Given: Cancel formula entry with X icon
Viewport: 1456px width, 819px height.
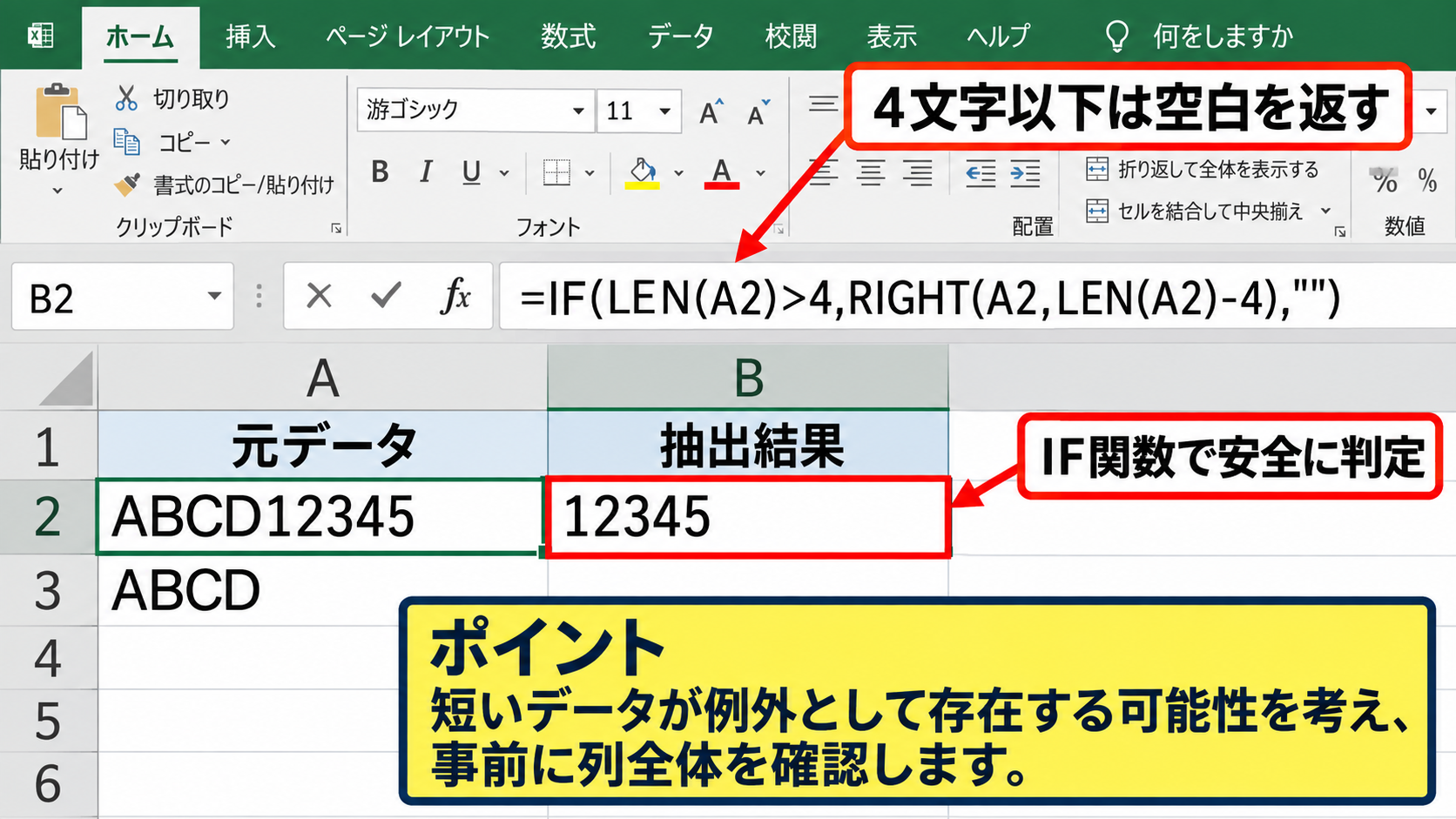Looking at the screenshot, I should tap(320, 296).
